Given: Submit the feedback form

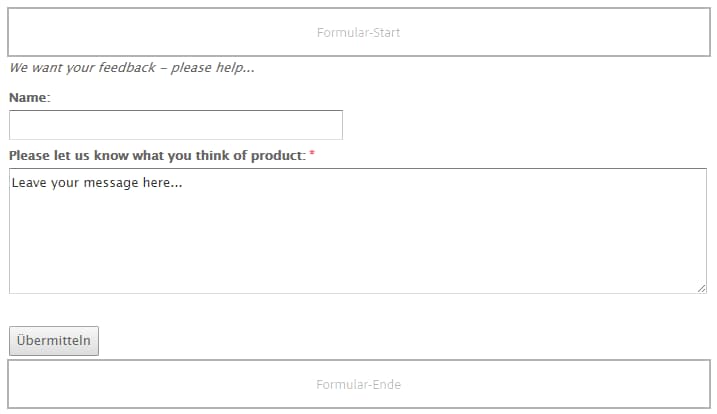Looking at the screenshot, I should (x=54, y=341).
